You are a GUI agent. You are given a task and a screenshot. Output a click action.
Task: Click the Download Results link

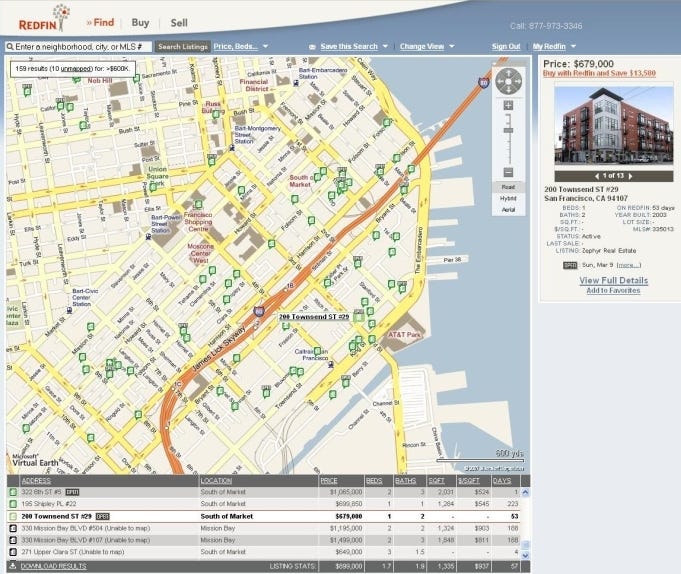click(x=53, y=566)
